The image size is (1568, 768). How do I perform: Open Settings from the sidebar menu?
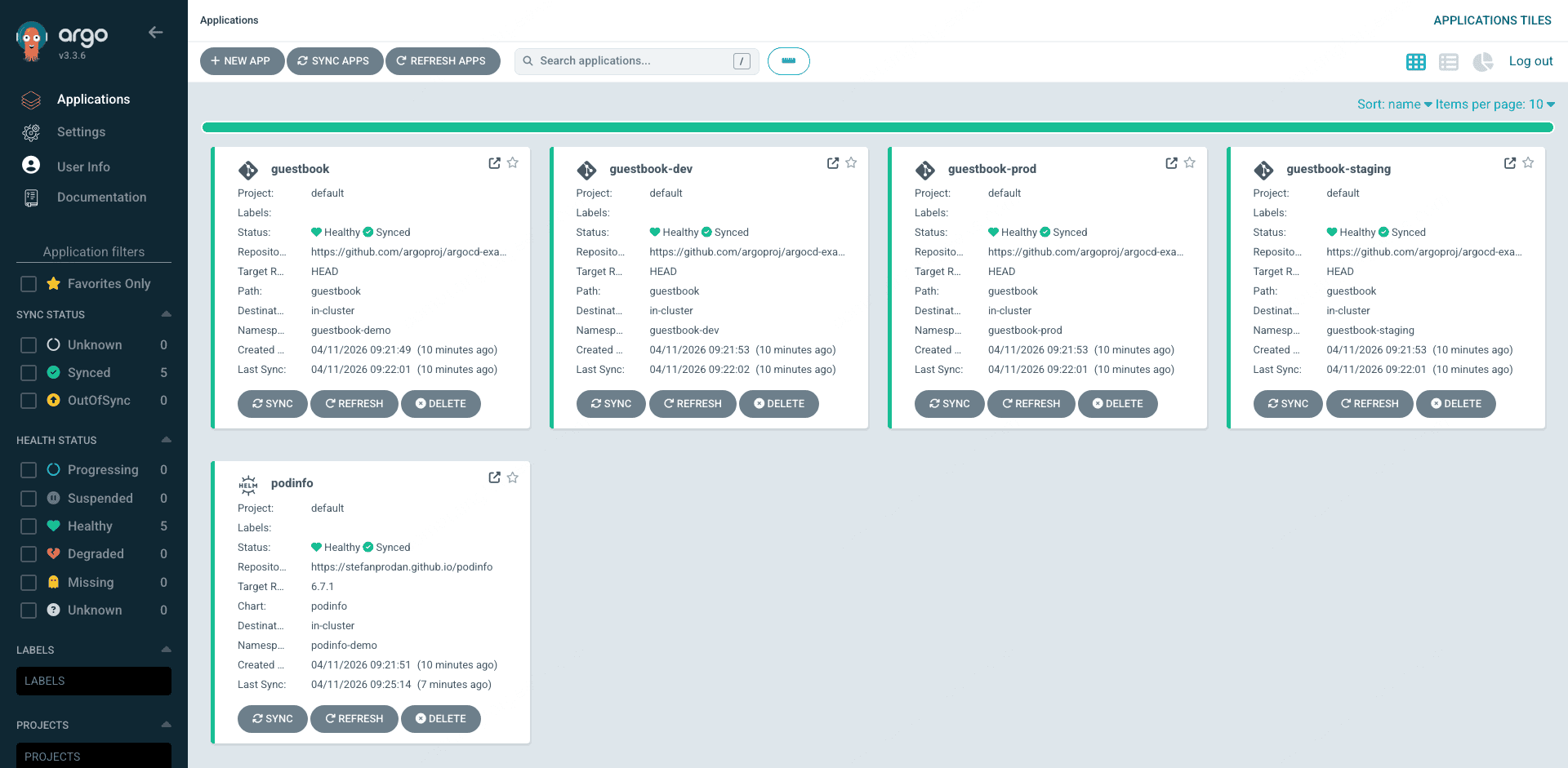click(81, 131)
